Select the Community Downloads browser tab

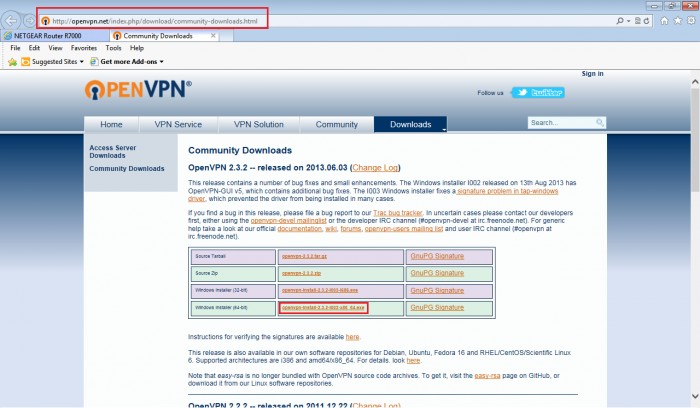click(x=164, y=35)
